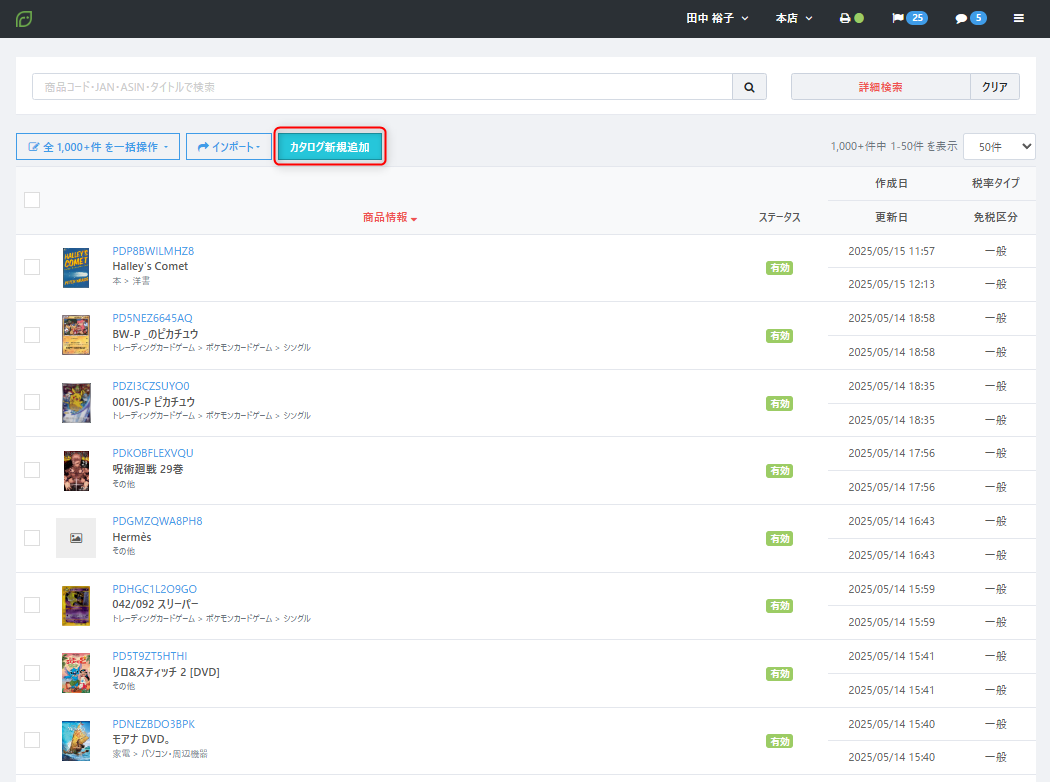Sort by 商品情報 column header
The image size is (1050, 782).
click(389, 217)
